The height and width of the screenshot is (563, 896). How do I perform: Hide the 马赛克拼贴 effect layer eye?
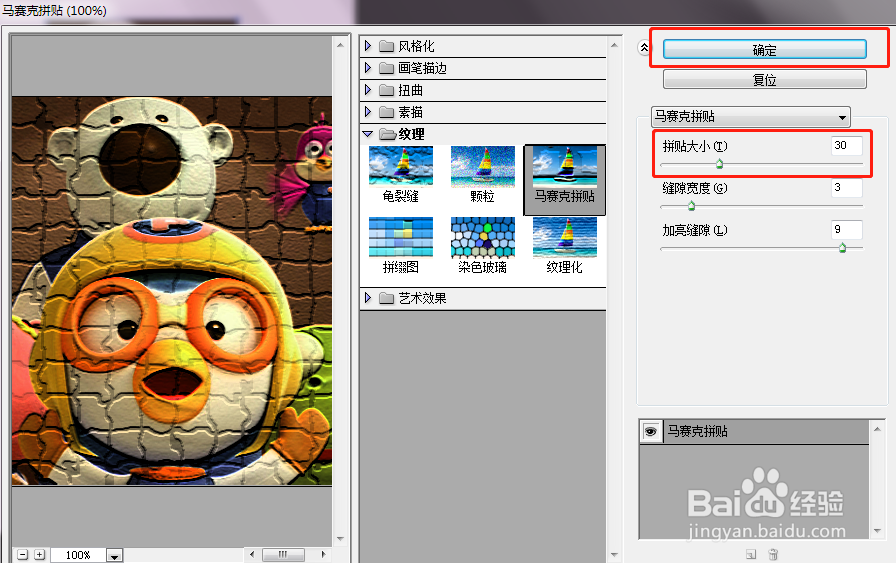click(650, 432)
